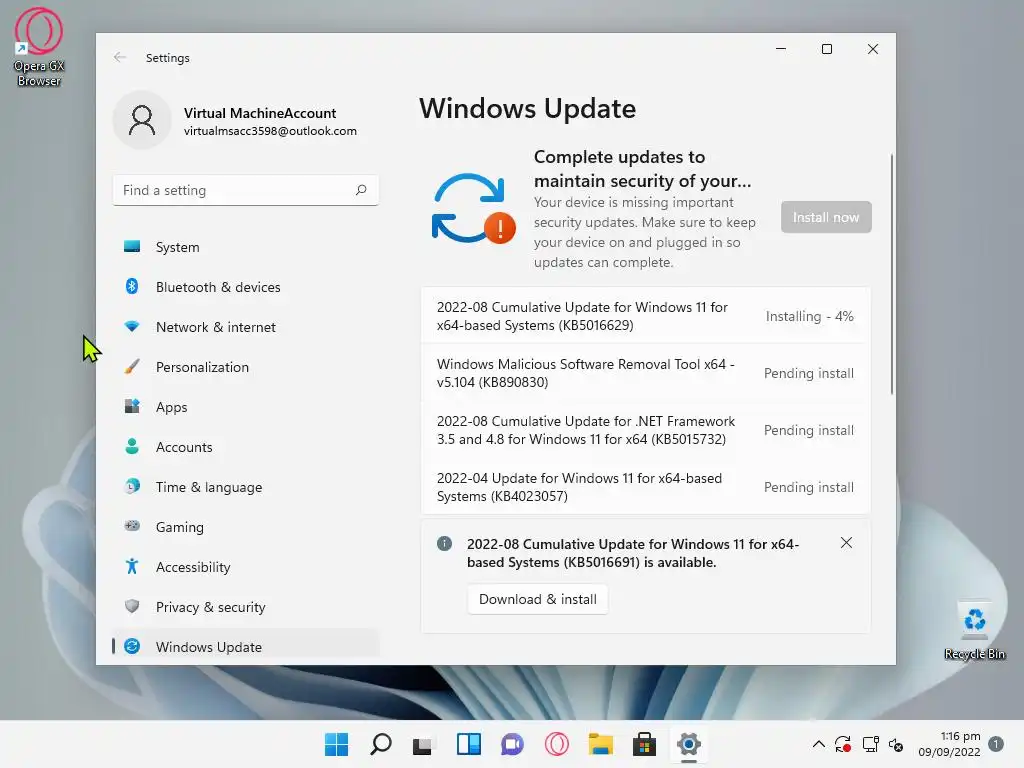1024x768 pixels.
Task: Click the virtualmsacc3598@outlook.com email
Action: [270, 131]
